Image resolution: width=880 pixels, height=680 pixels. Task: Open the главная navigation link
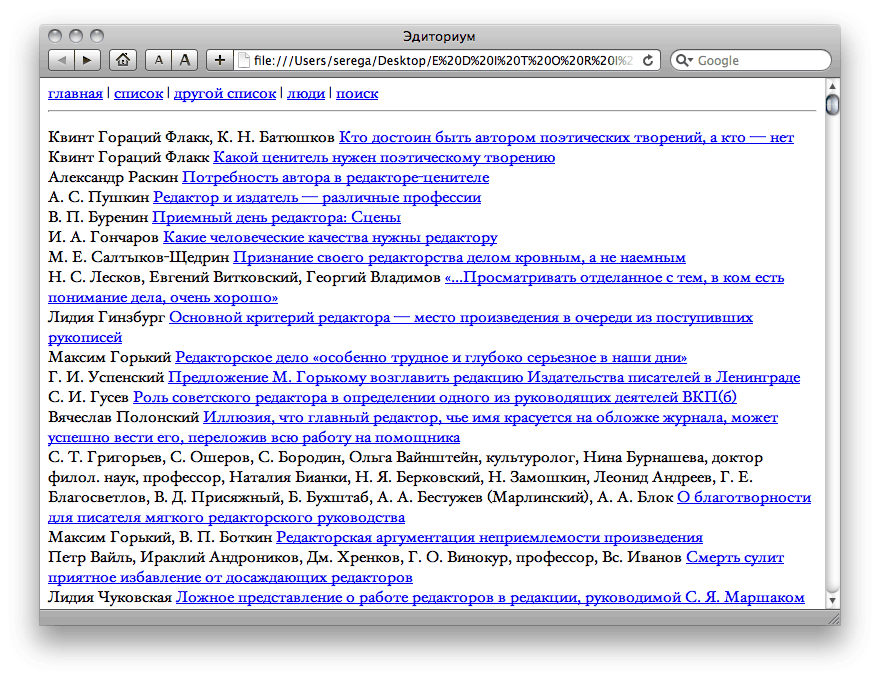click(75, 94)
